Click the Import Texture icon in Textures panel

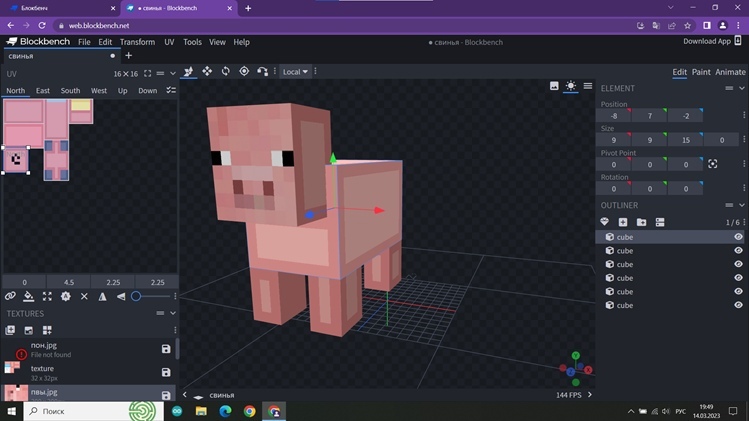[x=11, y=330]
